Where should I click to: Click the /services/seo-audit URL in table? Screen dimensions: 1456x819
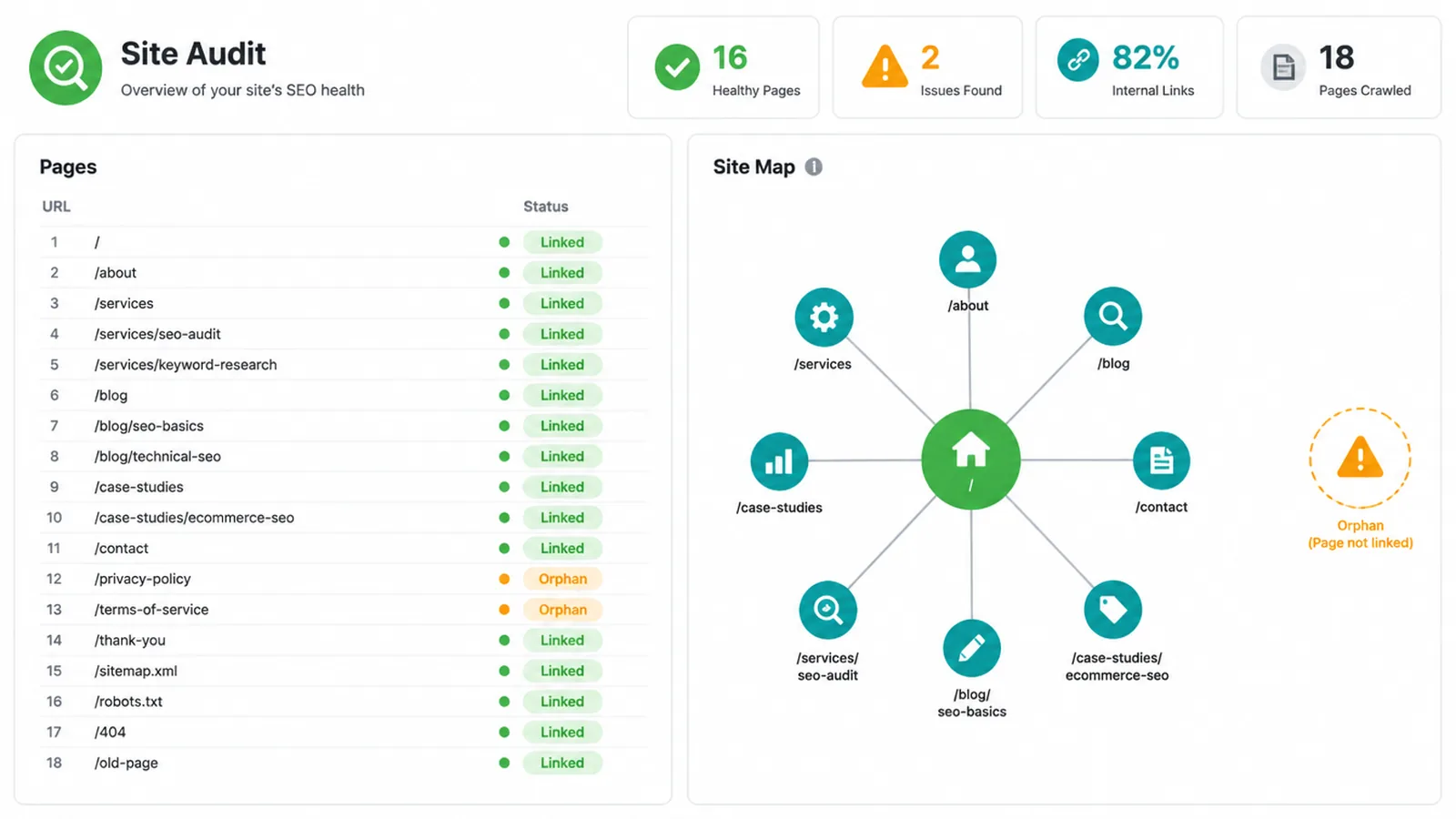(157, 334)
